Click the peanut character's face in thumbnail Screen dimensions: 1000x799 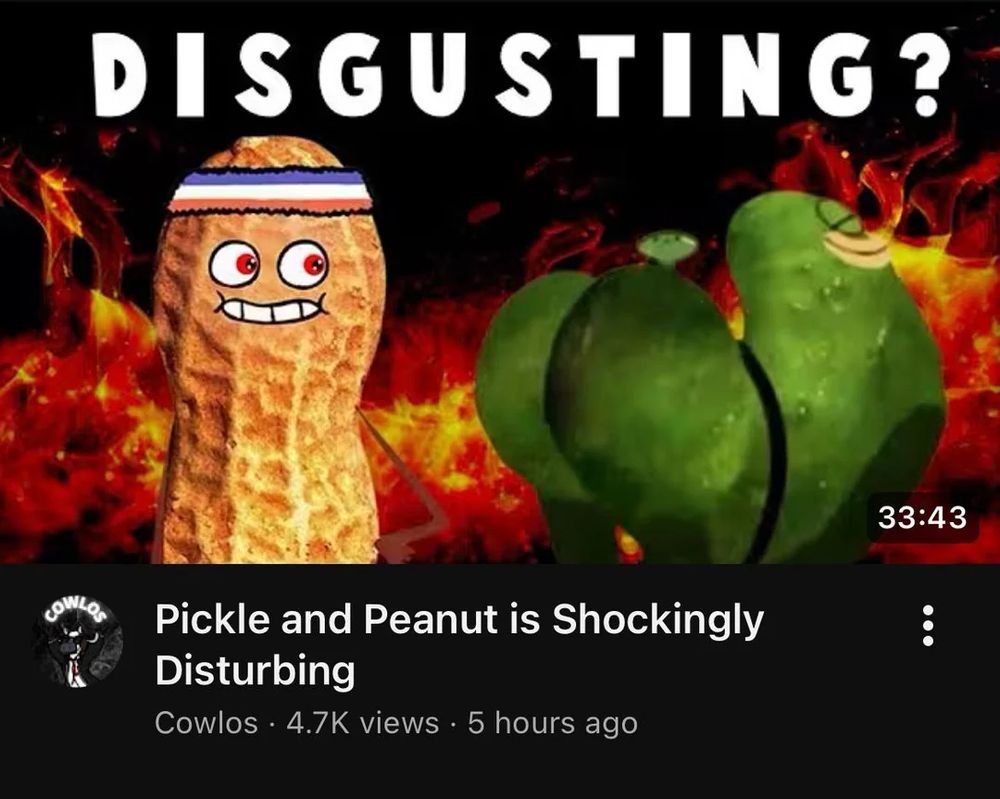pos(269,281)
